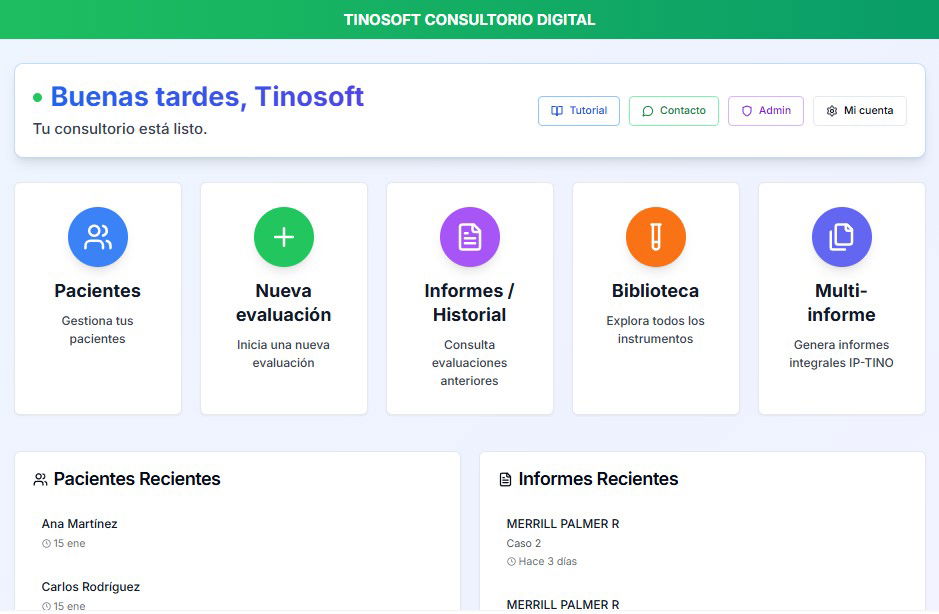Image resolution: width=939 pixels, height=614 pixels.
Task: Click the orange test tube Biblioteca icon
Action: click(656, 237)
